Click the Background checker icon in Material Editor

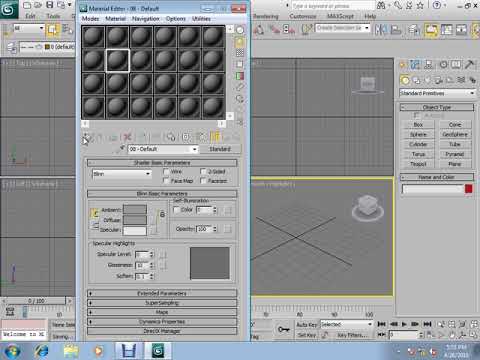pos(240,53)
